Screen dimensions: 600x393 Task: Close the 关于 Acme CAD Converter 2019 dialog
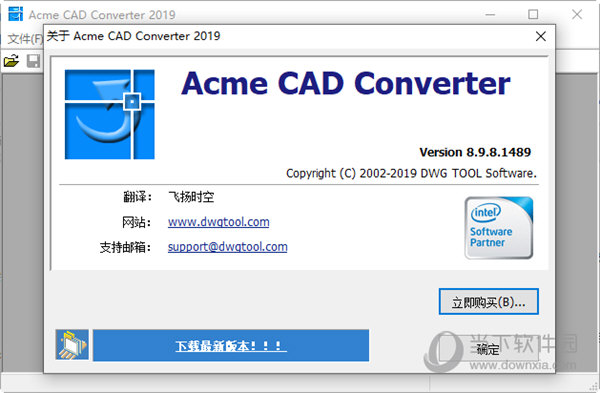click(x=540, y=36)
